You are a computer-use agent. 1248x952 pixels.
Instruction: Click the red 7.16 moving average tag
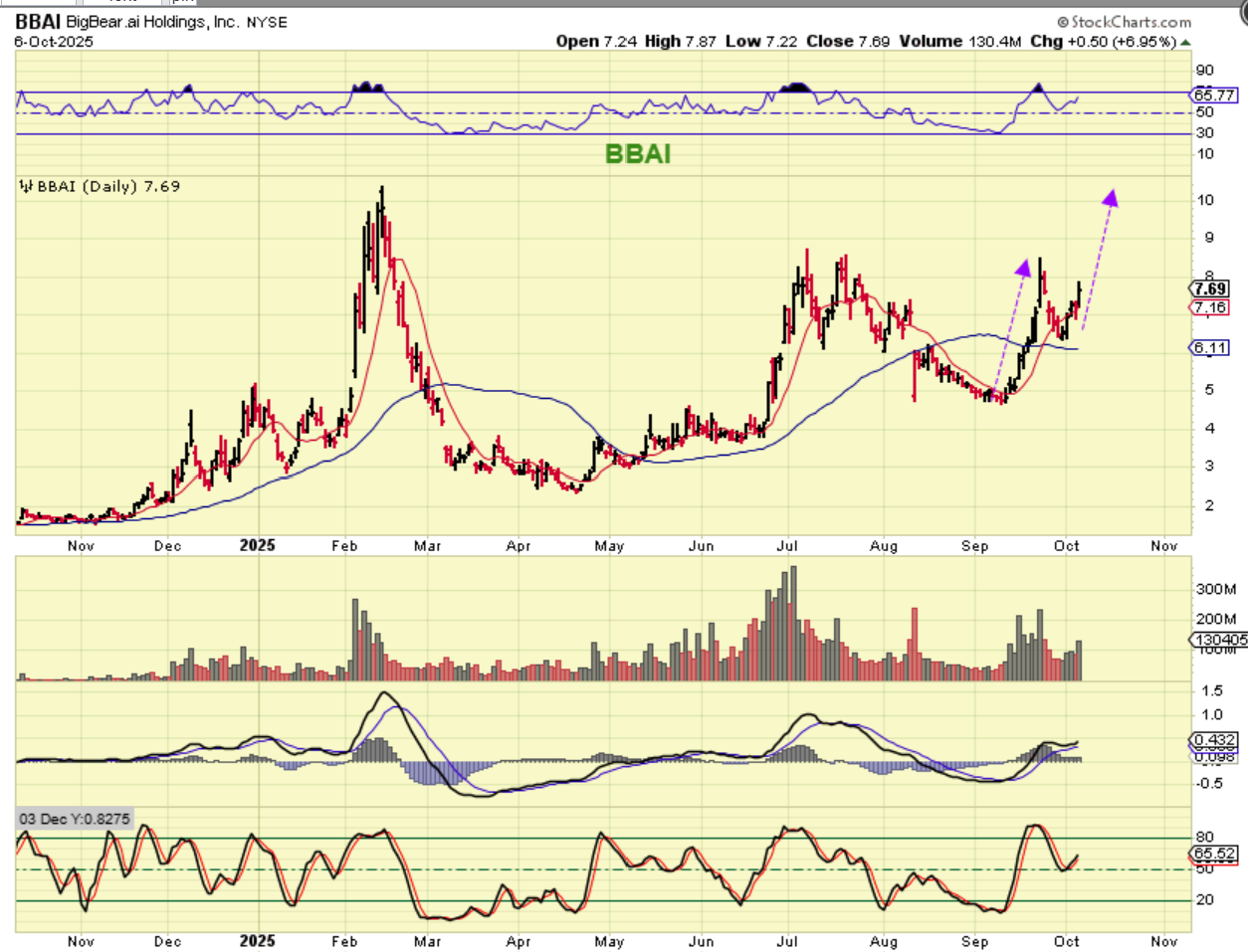[1210, 307]
